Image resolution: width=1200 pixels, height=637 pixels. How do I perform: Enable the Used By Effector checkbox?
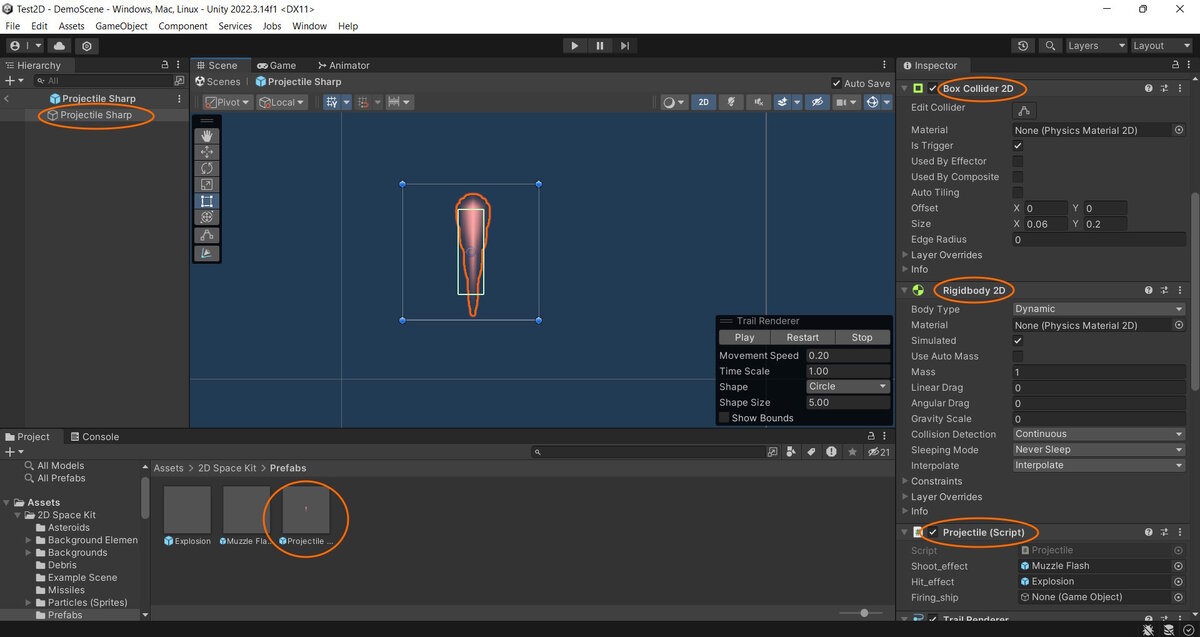(x=1018, y=161)
